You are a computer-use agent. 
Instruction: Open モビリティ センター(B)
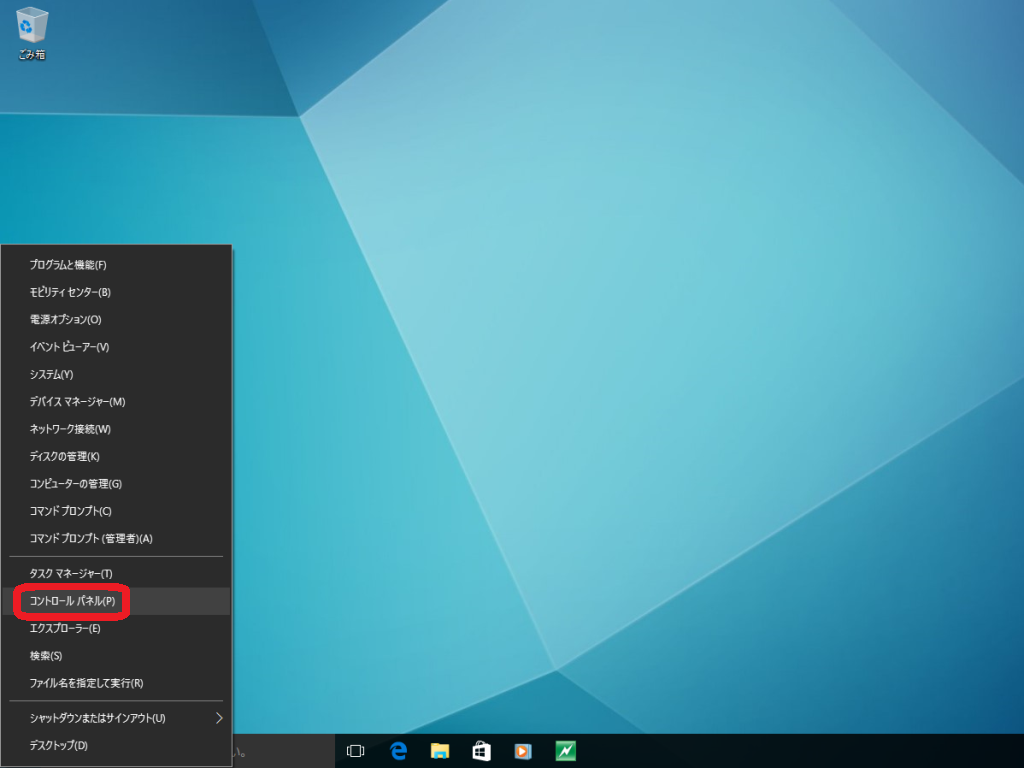point(116,292)
